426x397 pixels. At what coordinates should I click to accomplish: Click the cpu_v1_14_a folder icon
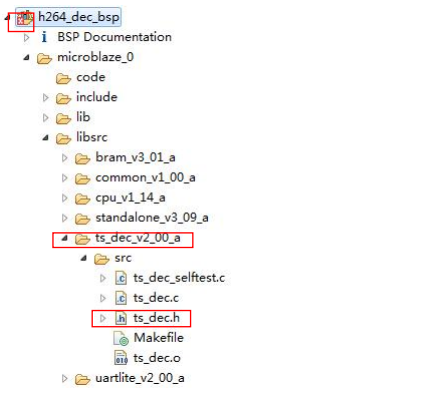pyautogui.click(x=82, y=199)
